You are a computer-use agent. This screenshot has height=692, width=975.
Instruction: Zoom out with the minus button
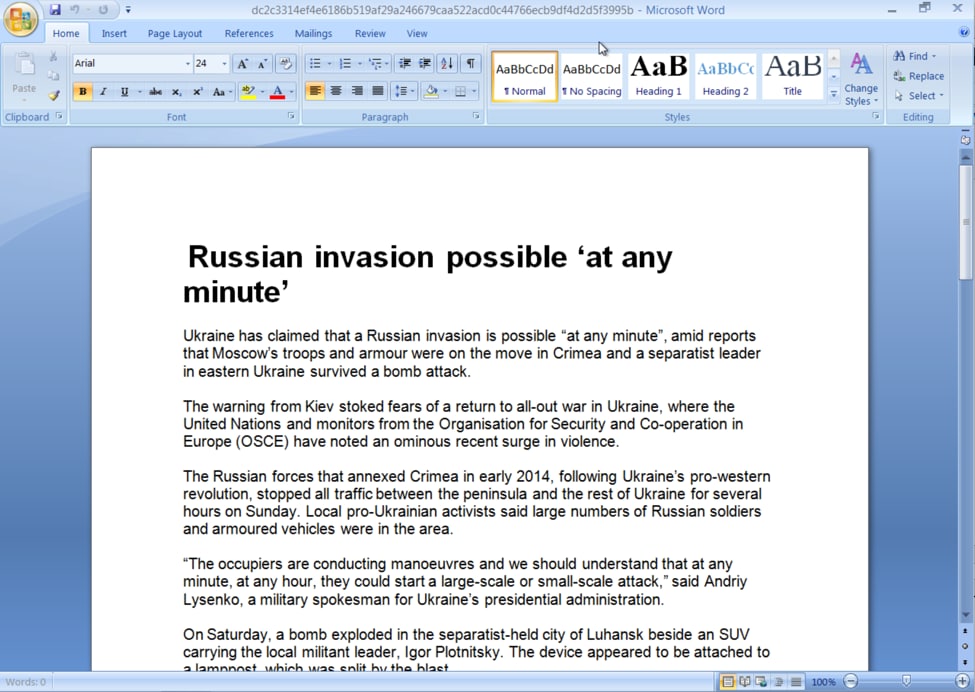point(851,681)
